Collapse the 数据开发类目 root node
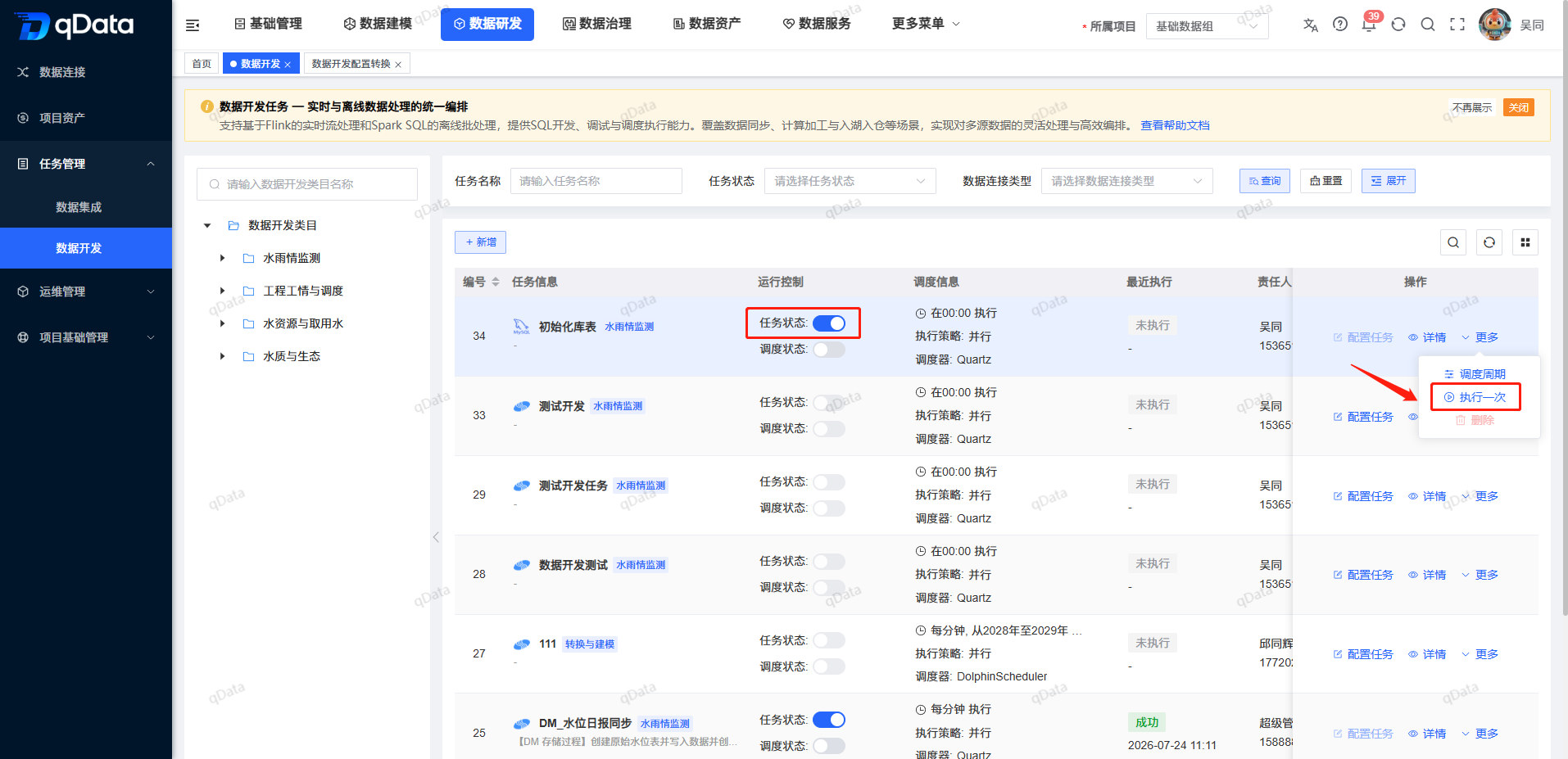 [207, 225]
